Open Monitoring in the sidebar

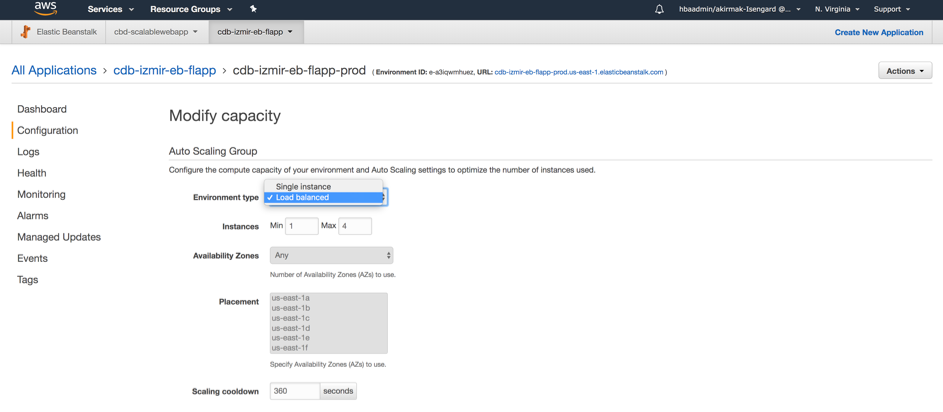[x=41, y=195]
